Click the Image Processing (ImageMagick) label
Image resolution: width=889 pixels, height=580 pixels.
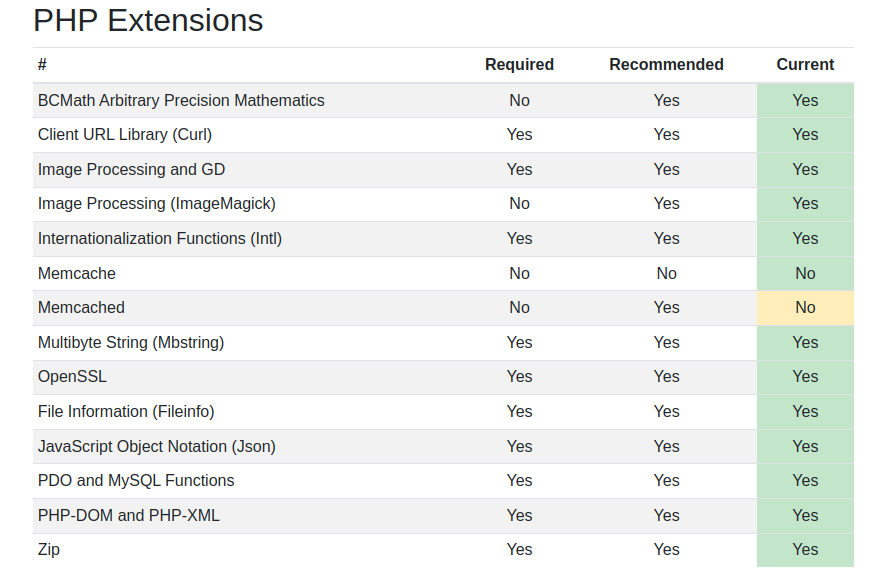point(156,204)
